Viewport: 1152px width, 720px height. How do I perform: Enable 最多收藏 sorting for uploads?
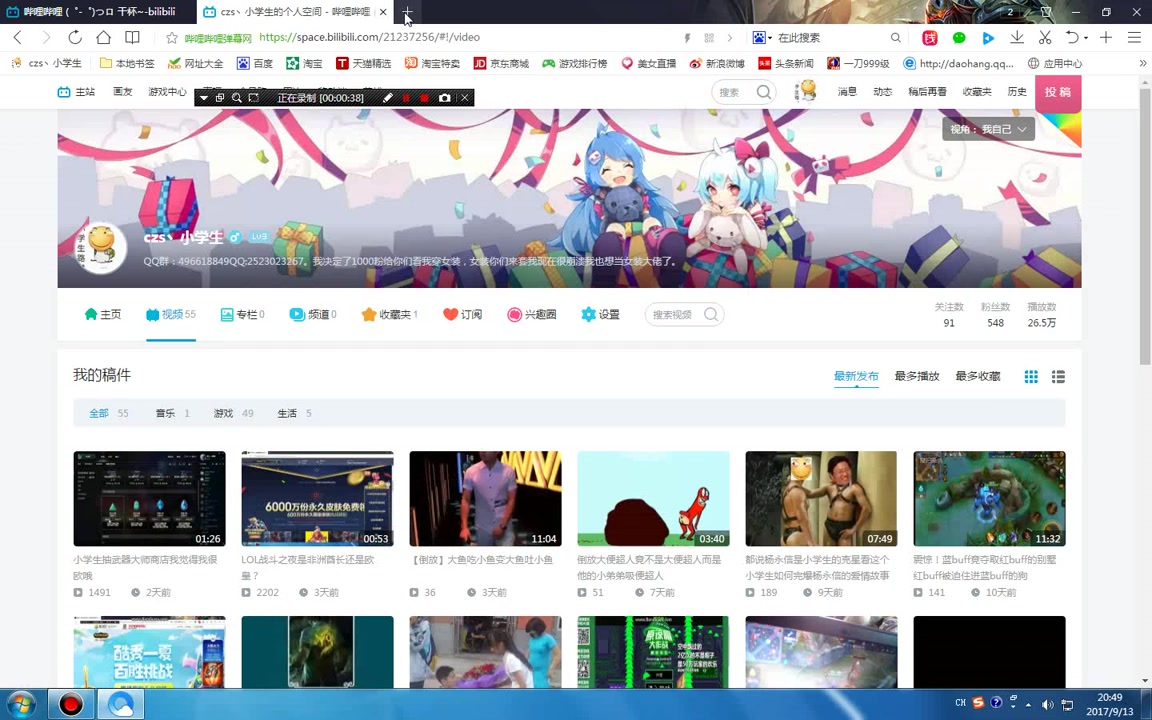(x=977, y=376)
